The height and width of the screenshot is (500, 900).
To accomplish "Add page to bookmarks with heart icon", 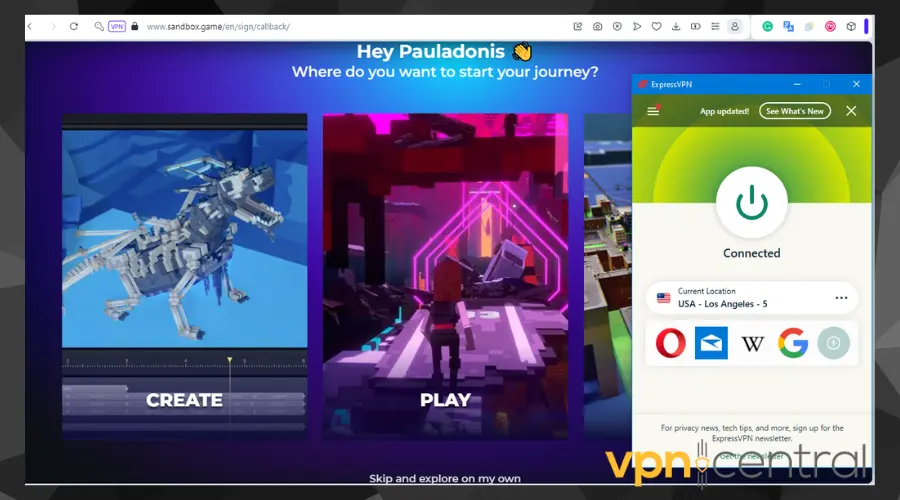I will tap(656, 26).
